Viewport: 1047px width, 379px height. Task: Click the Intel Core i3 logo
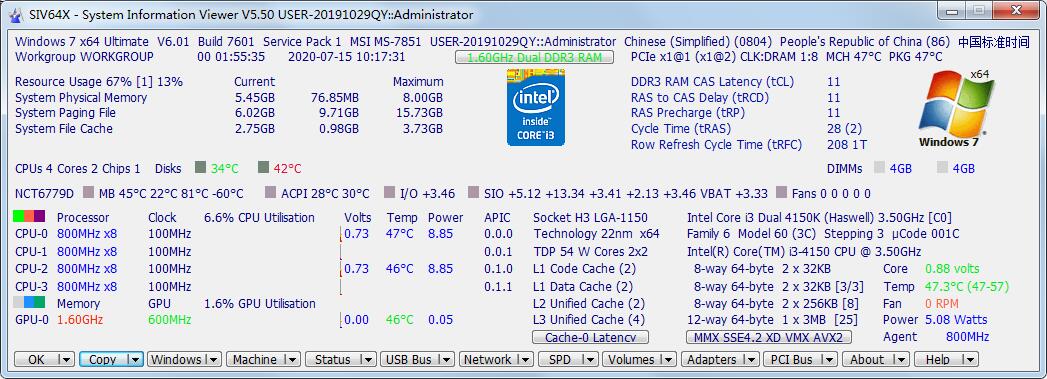[x=536, y=107]
